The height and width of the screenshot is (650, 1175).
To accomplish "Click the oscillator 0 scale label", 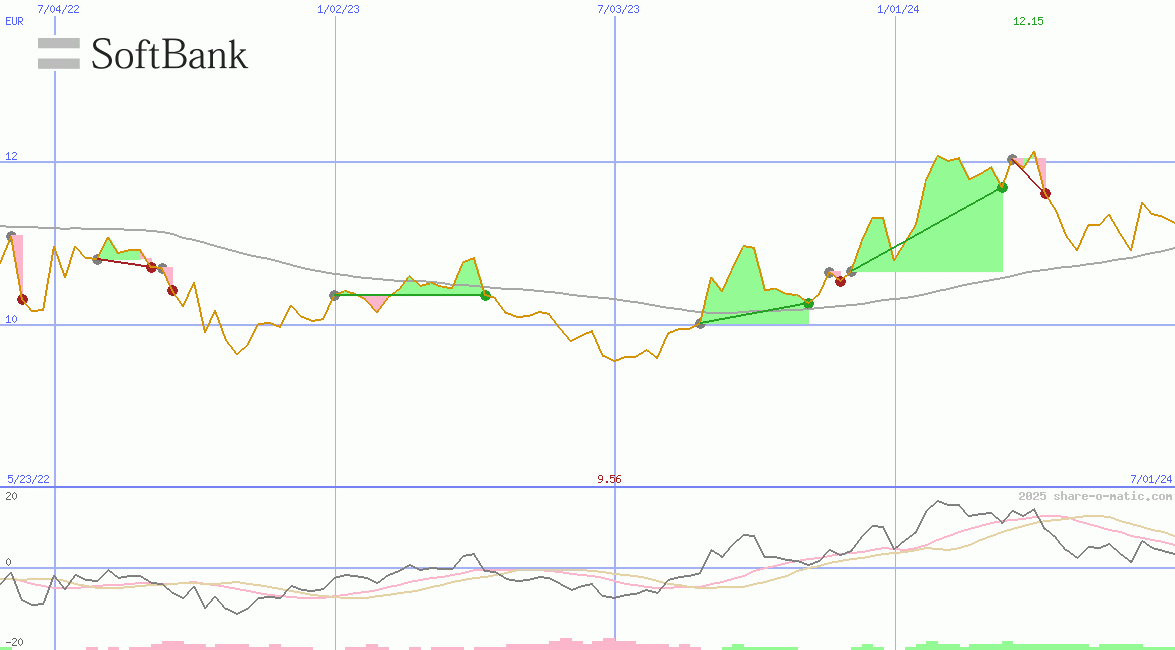I will tap(8, 562).
